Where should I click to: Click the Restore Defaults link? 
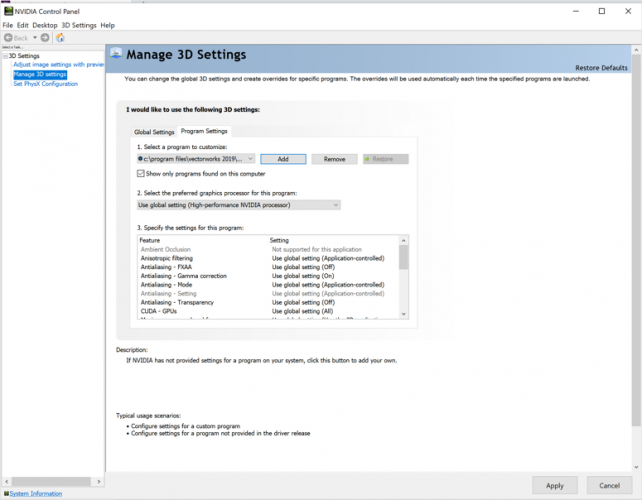[x=601, y=67]
